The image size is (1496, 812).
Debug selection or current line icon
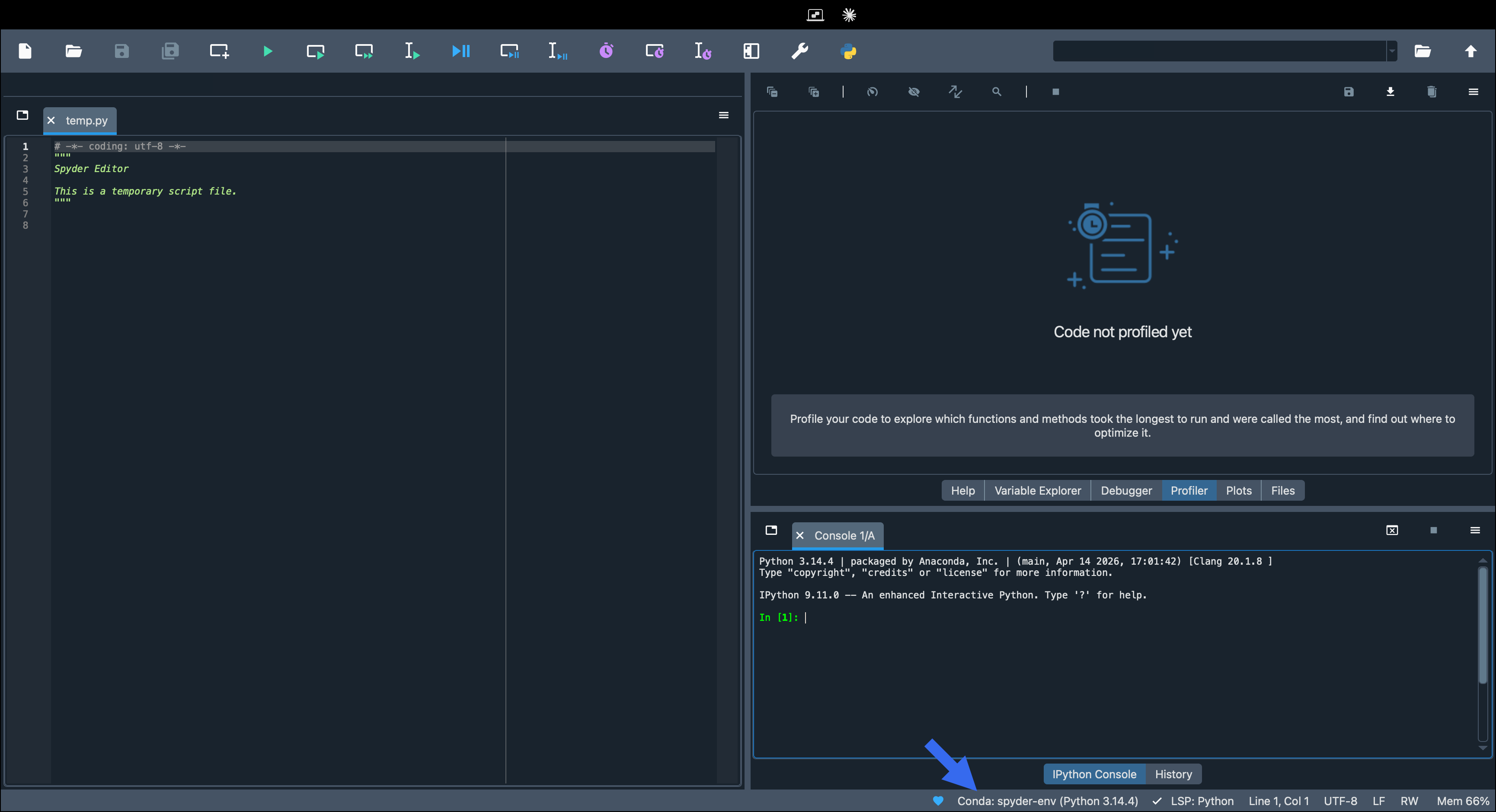[x=557, y=51]
